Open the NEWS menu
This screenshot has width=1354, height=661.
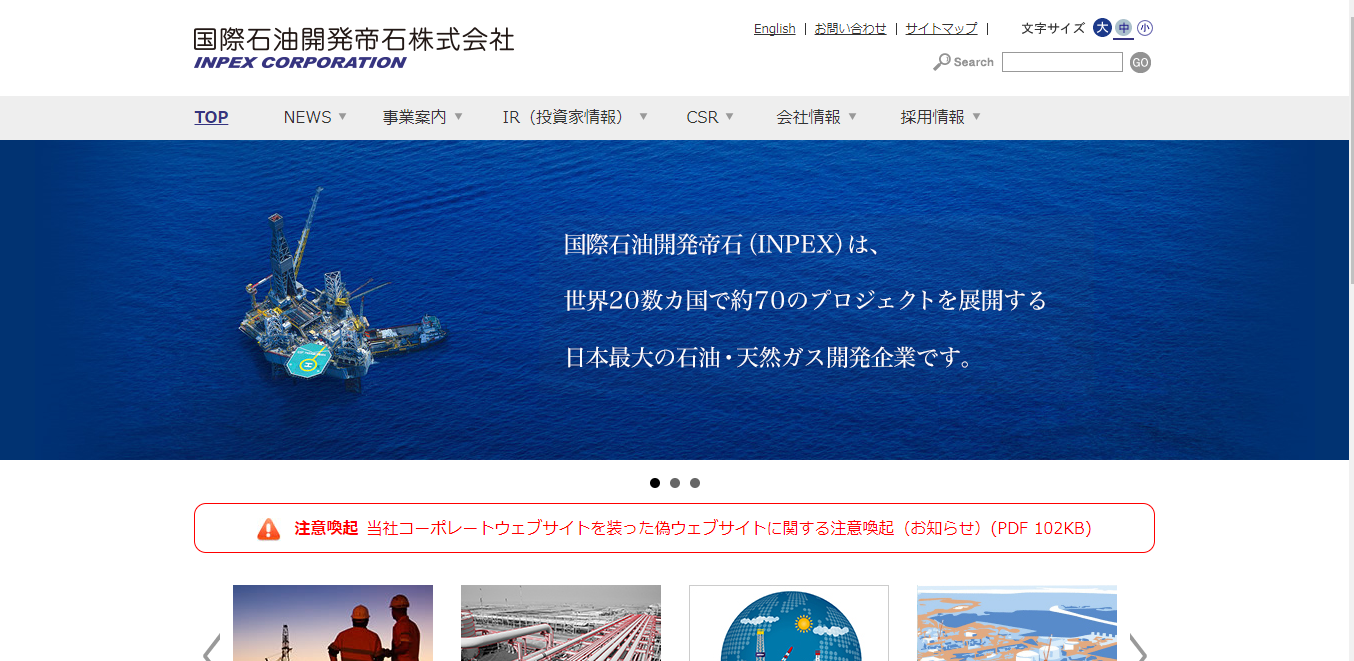point(307,117)
